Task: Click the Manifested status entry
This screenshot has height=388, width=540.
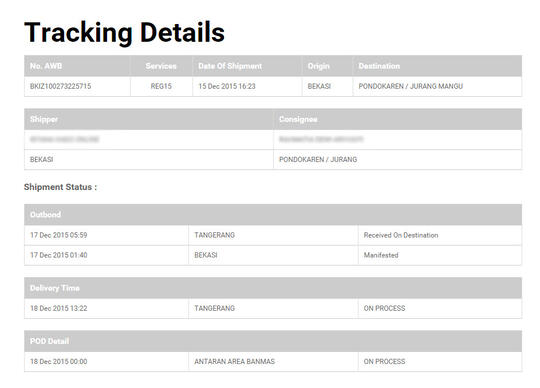Action: [x=381, y=255]
